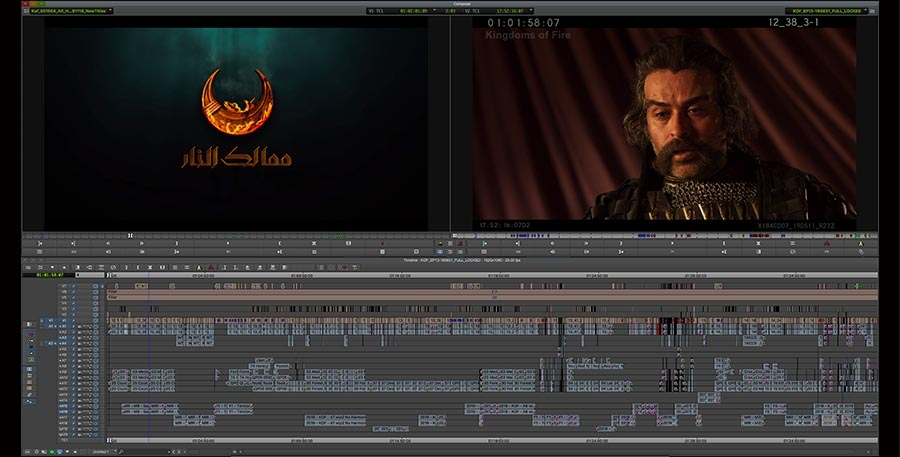The image size is (900, 457).
Task: Click the X Mark Clip icon in timeline toolbar
Action: pos(150,267)
